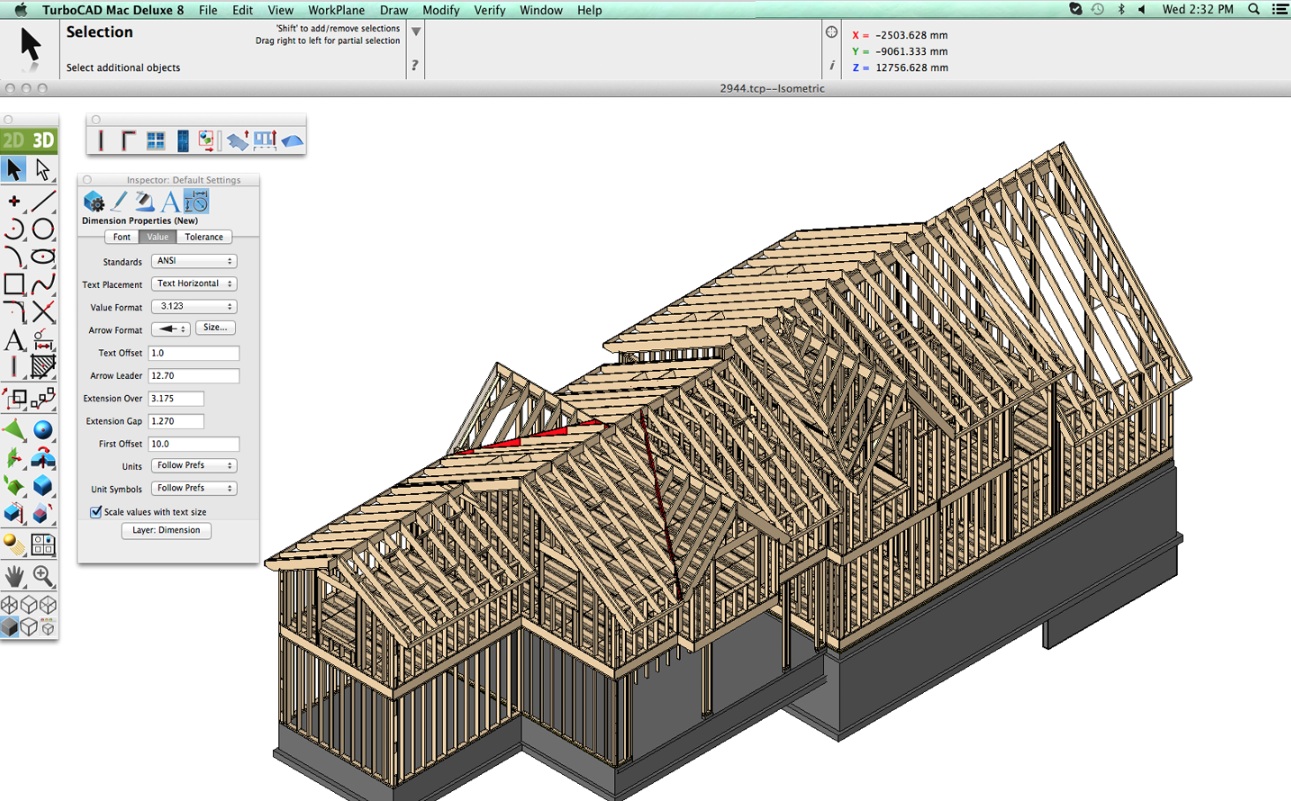Uncheck Scale values with text size
The height and width of the screenshot is (801, 1291).
point(96,512)
